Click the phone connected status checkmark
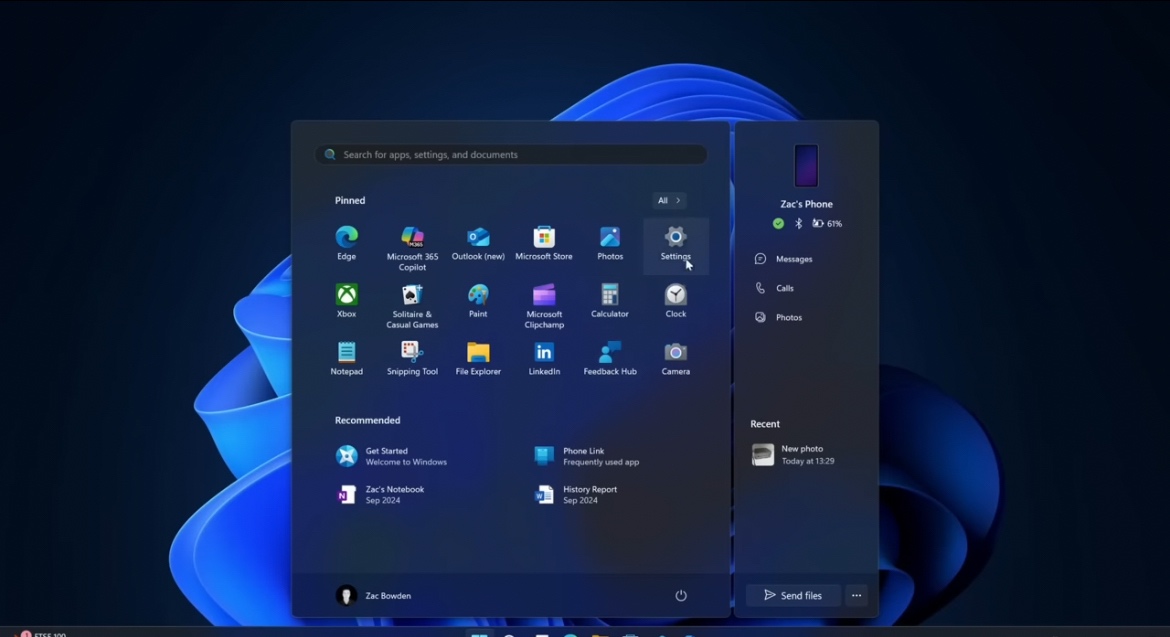Viewport: 1170px width, 637px height. [x=778, y=224]
